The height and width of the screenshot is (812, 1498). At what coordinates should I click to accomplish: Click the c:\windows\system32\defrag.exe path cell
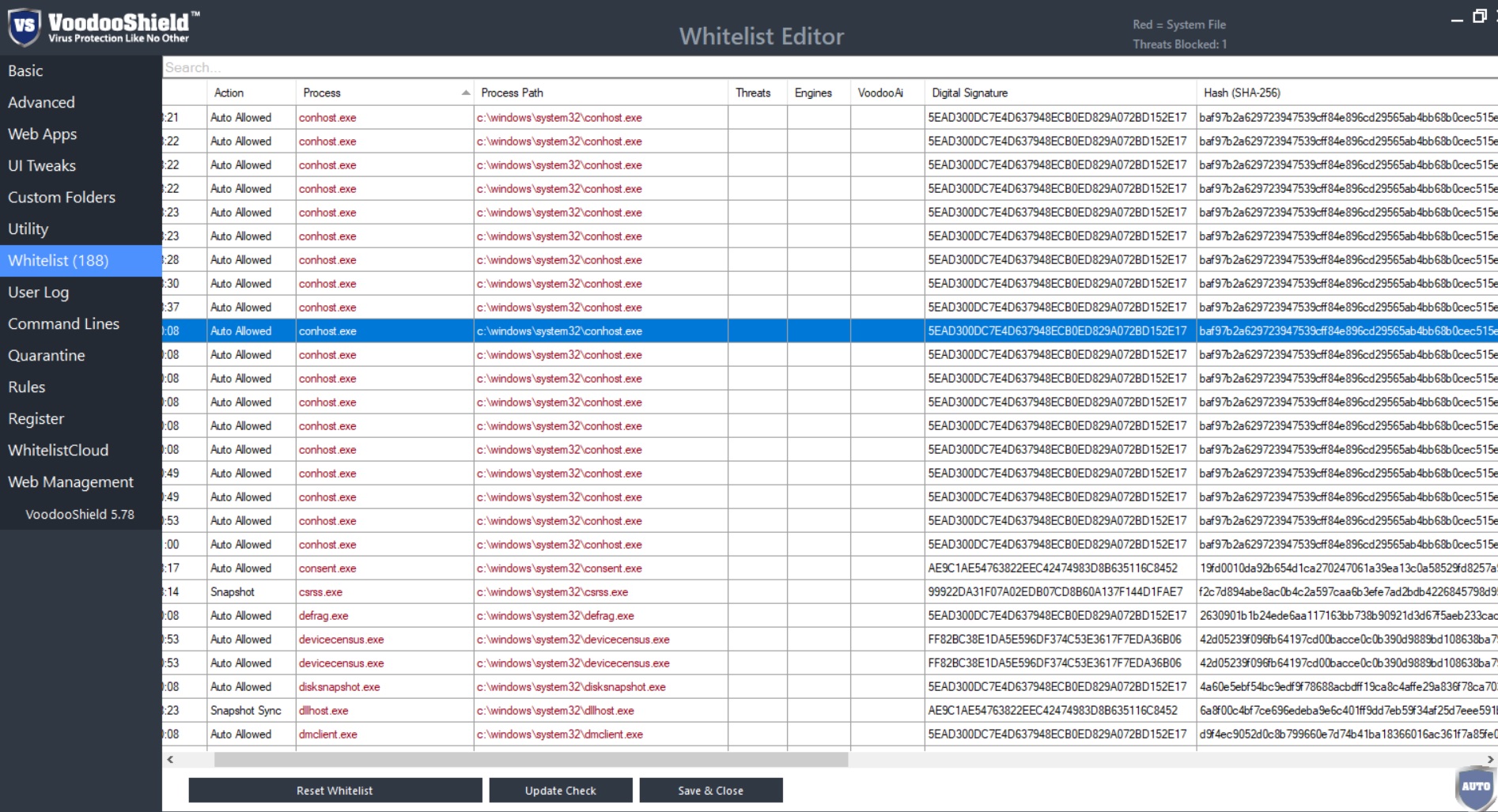pos(601,616)
